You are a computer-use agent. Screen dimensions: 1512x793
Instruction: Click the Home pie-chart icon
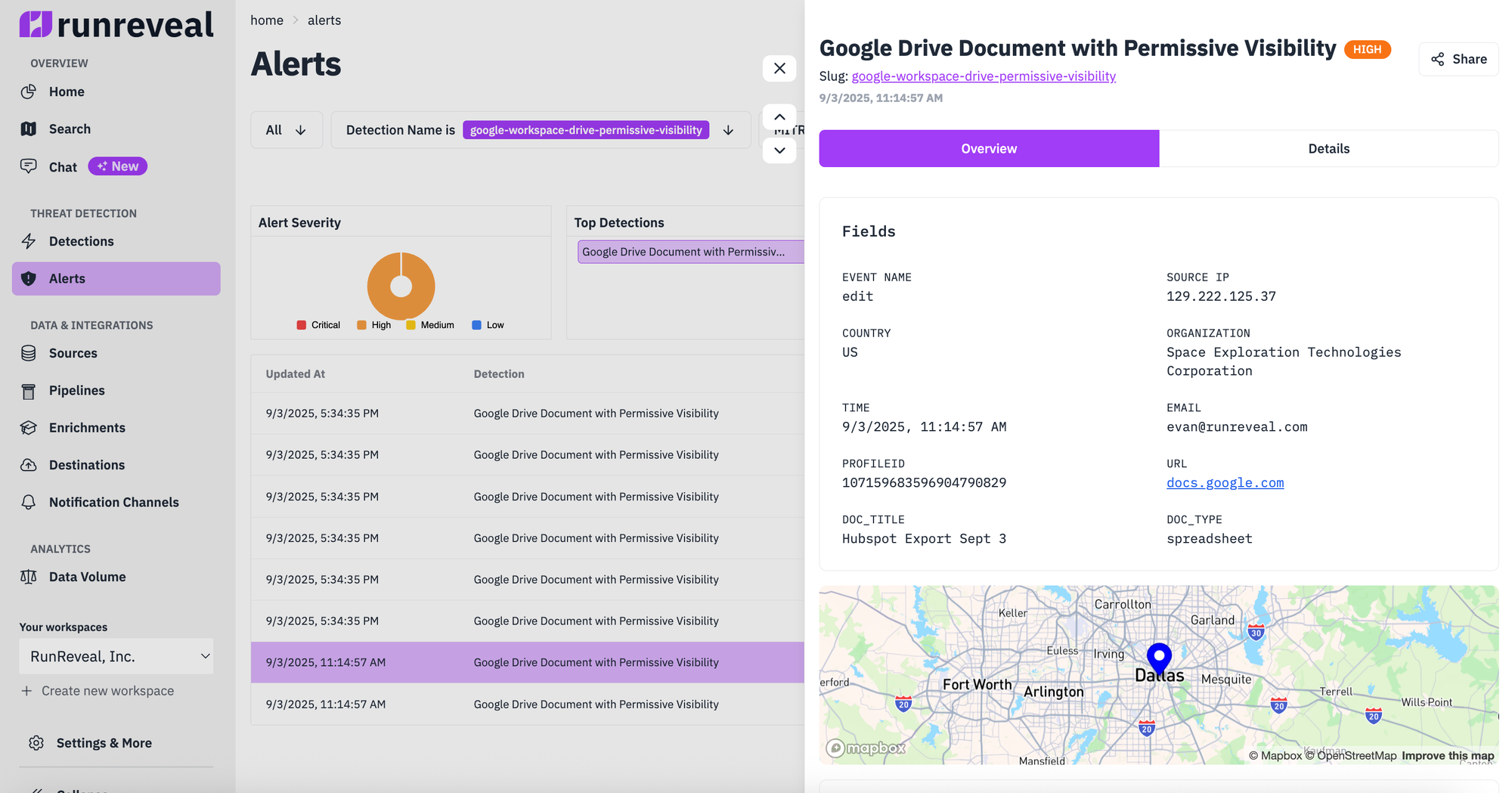(29, 91)
